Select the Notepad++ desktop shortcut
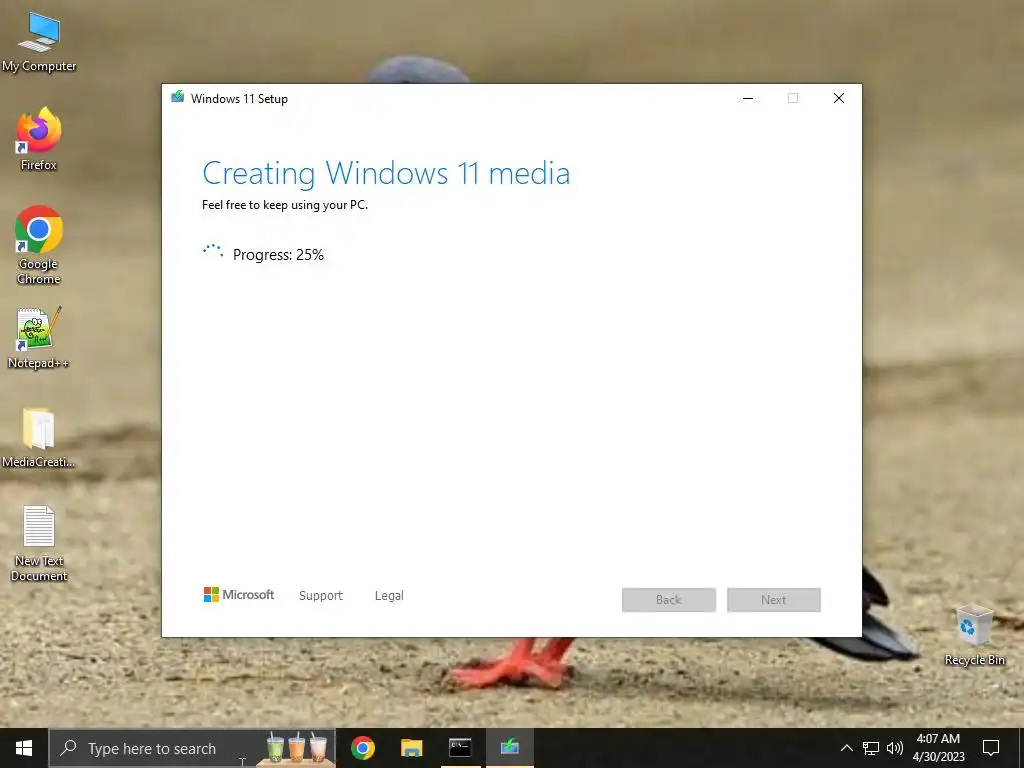 pyautogui.click(x=39, y=338)
